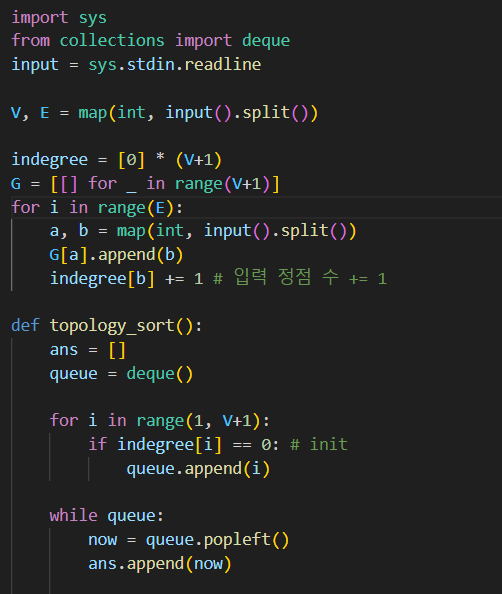Click the 'while queue:' line
This screenshot has height=594, width=502.
(106, 516)
